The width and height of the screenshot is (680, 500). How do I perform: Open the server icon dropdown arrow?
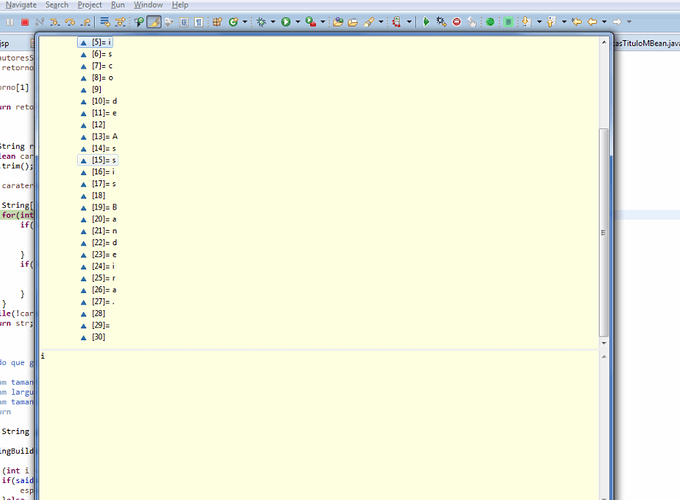(x=409, y=22)
